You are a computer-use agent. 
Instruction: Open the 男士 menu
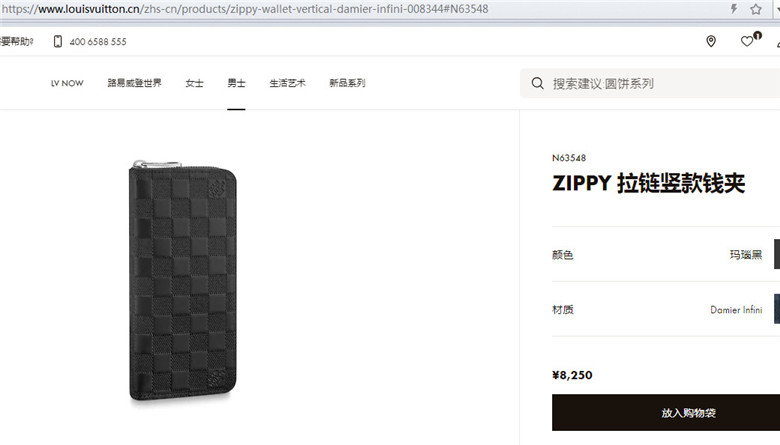[236, 83]
